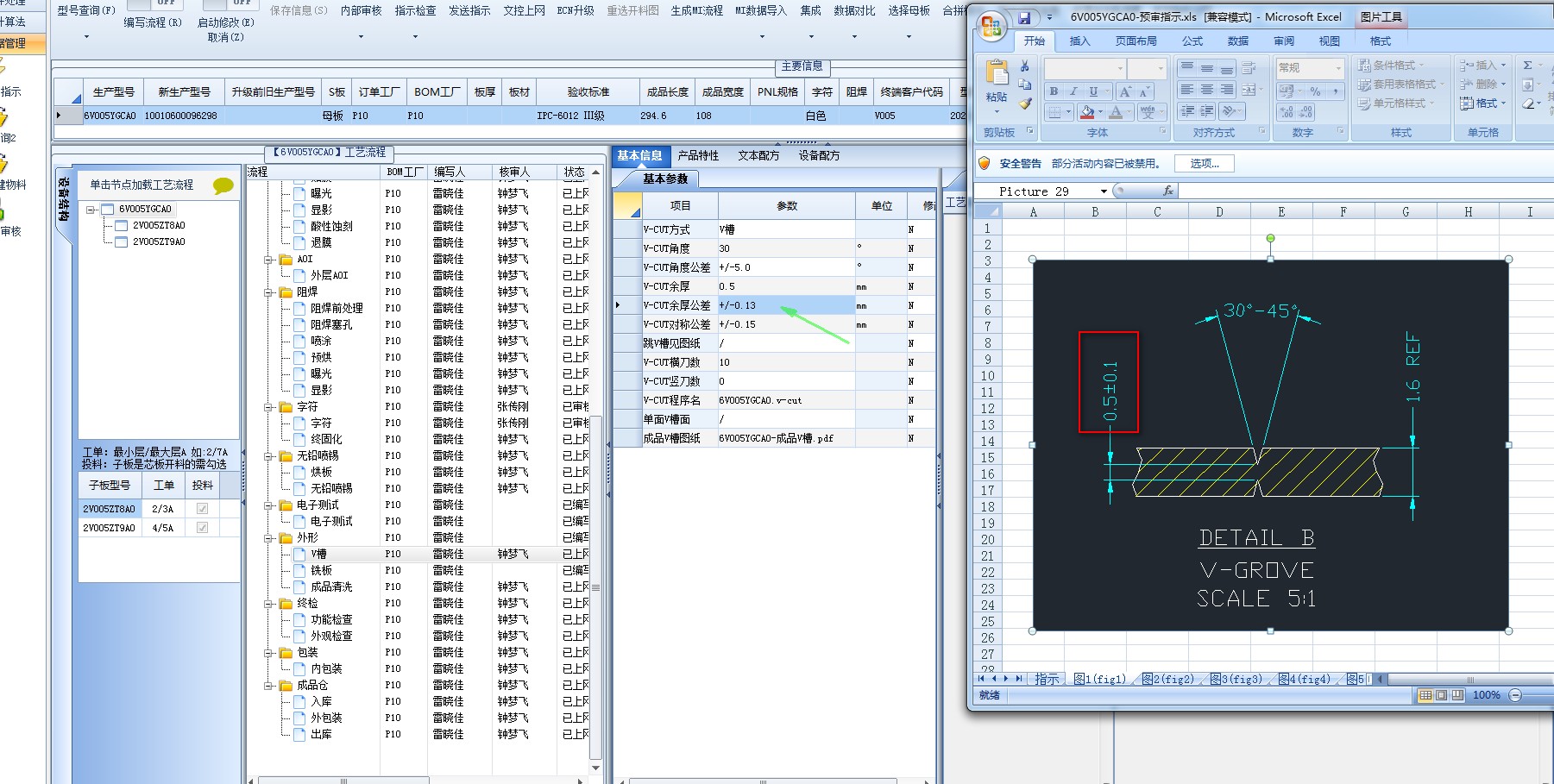
Task: Click the AutoSum sigma icon in Excel
Action: coord(1527,66)
